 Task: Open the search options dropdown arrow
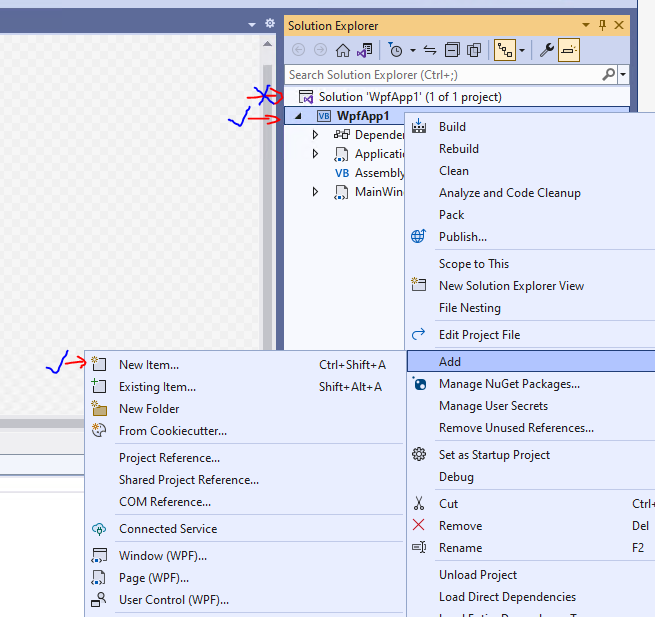(x=623, y=75)
